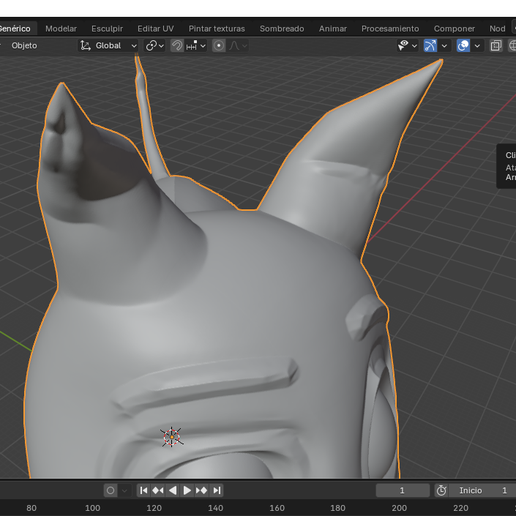Play animation in reverse
Viewport: 516px width, 516px height.
coord(172,490)
